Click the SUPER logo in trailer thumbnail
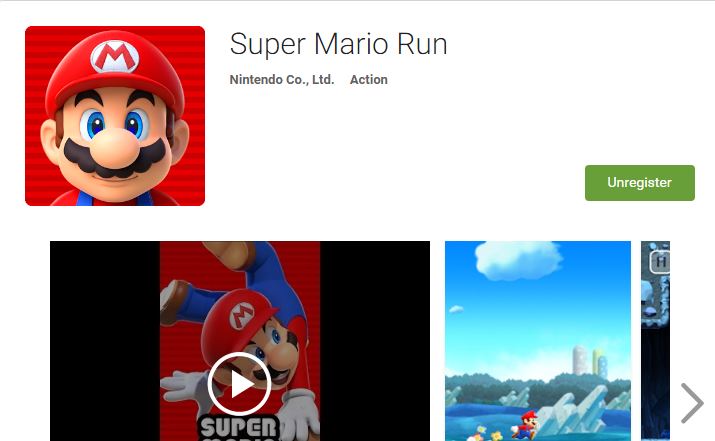 click(x=239, y=427)
